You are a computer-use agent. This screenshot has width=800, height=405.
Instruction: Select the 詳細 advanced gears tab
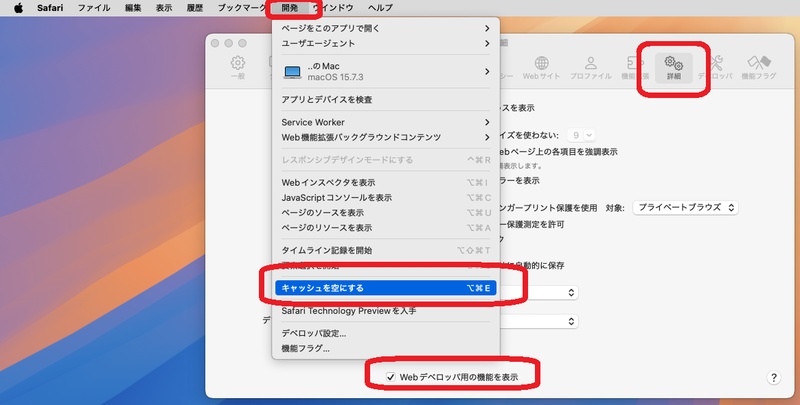coord(673,68)
